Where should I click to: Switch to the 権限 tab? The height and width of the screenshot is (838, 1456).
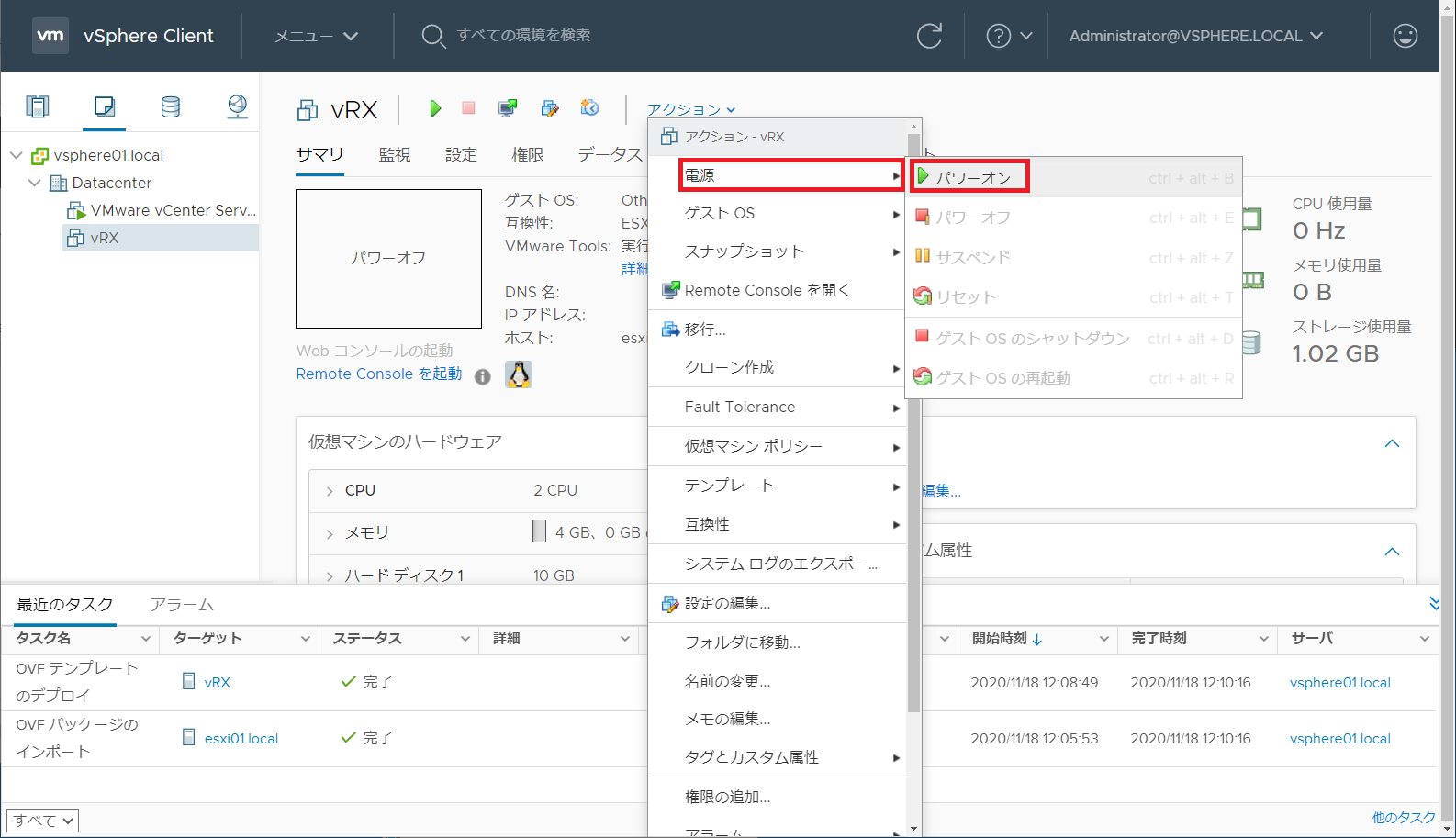click(x=527, y=154)
